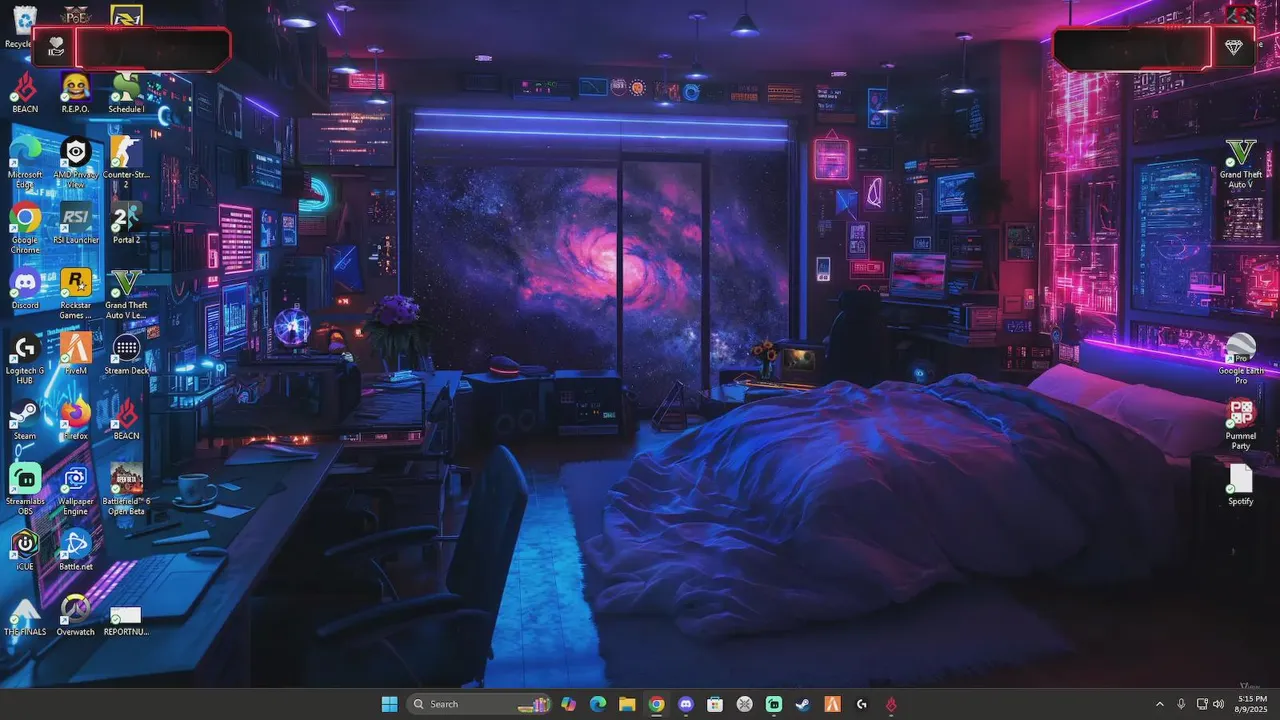Switch to Streamlabs in the taskbar
Image resolution: width=1280 pixels, height=720 pixels.
coord(773,704)
